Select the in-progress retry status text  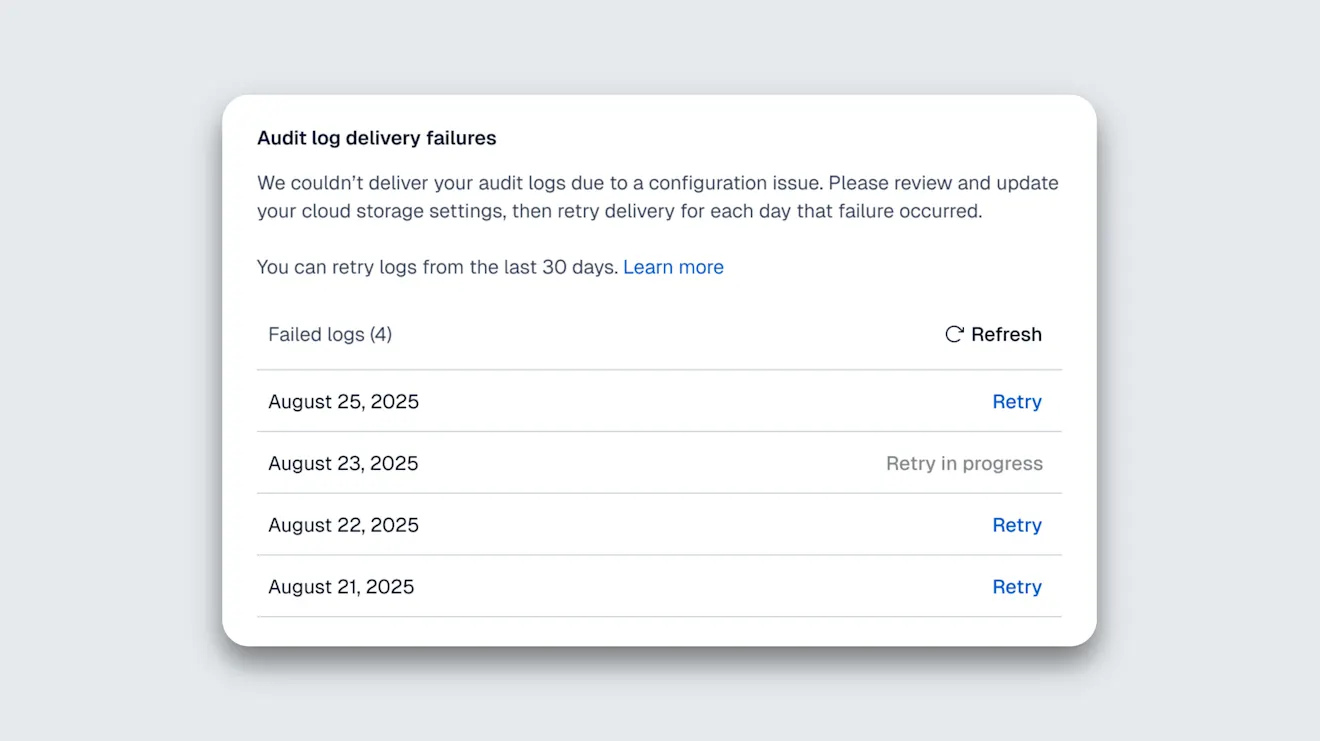[x=964, y=463]
